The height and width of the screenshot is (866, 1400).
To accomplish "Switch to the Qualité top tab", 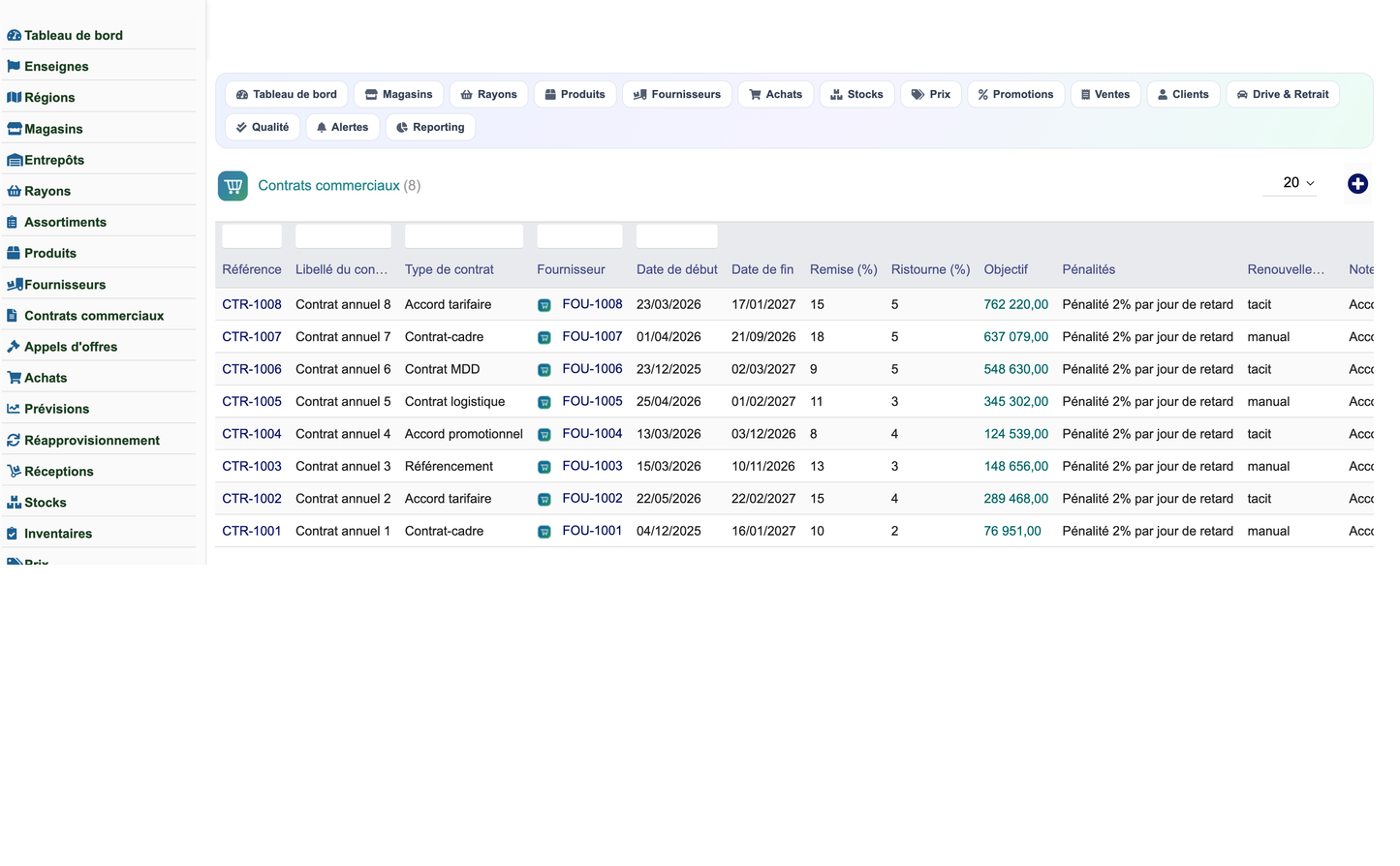I will point(263,127).
